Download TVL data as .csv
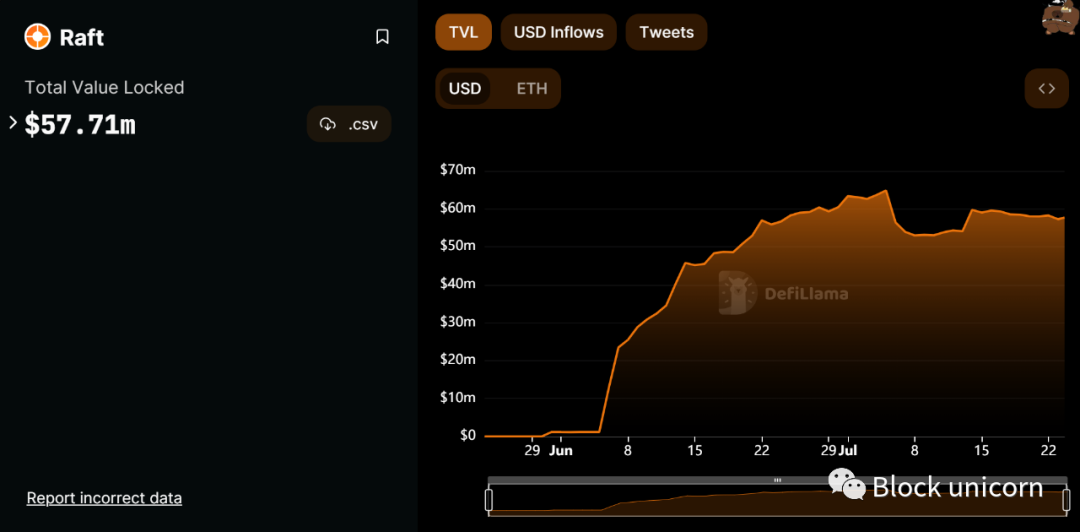1080x532 pixels. pos(349,124)
